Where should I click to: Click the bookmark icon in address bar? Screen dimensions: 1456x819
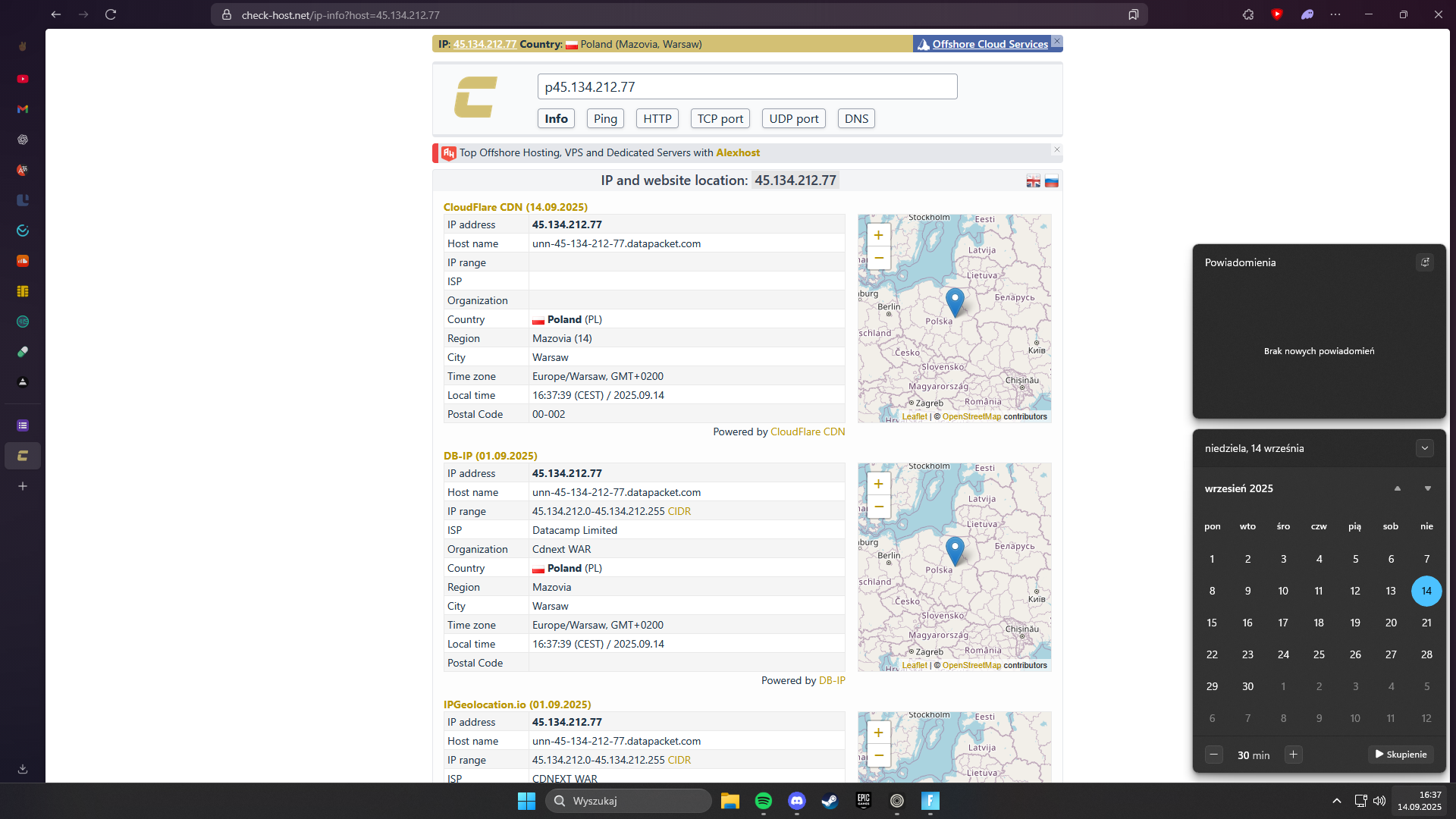[x=1134, y=14]
